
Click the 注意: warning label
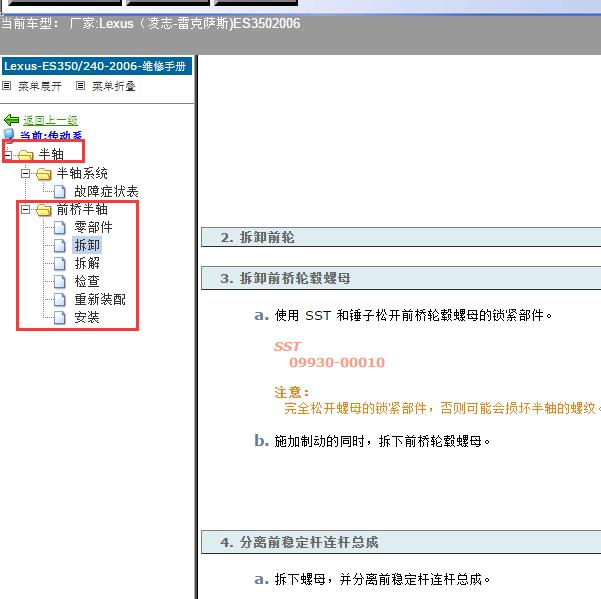tap(291, 392)
